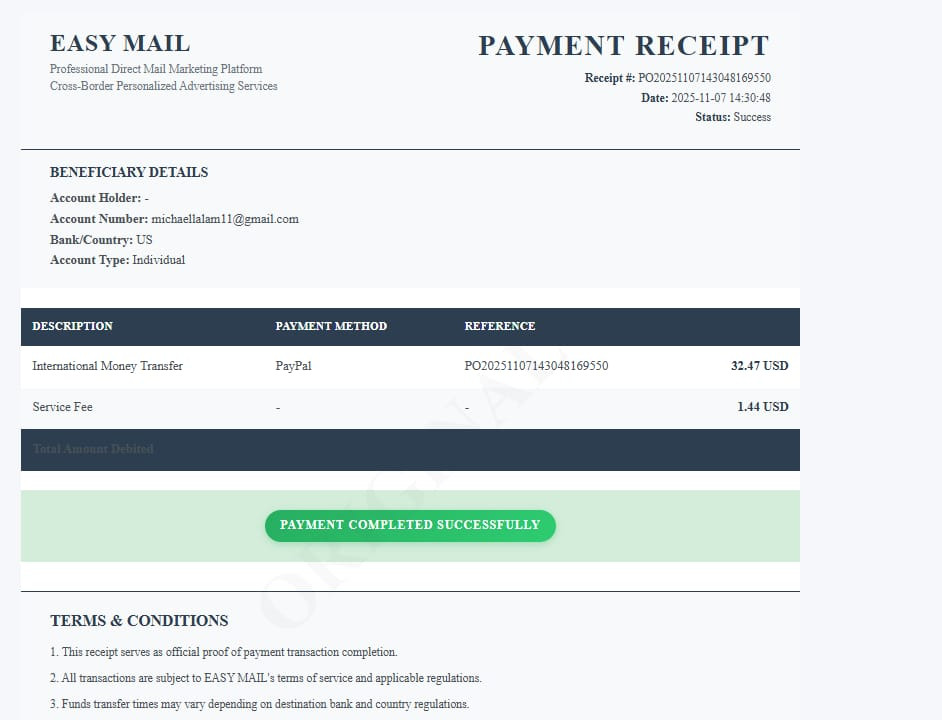The image size is (942, 720).
Task: Click the Service Fee row label
Action: click(62, 407)
